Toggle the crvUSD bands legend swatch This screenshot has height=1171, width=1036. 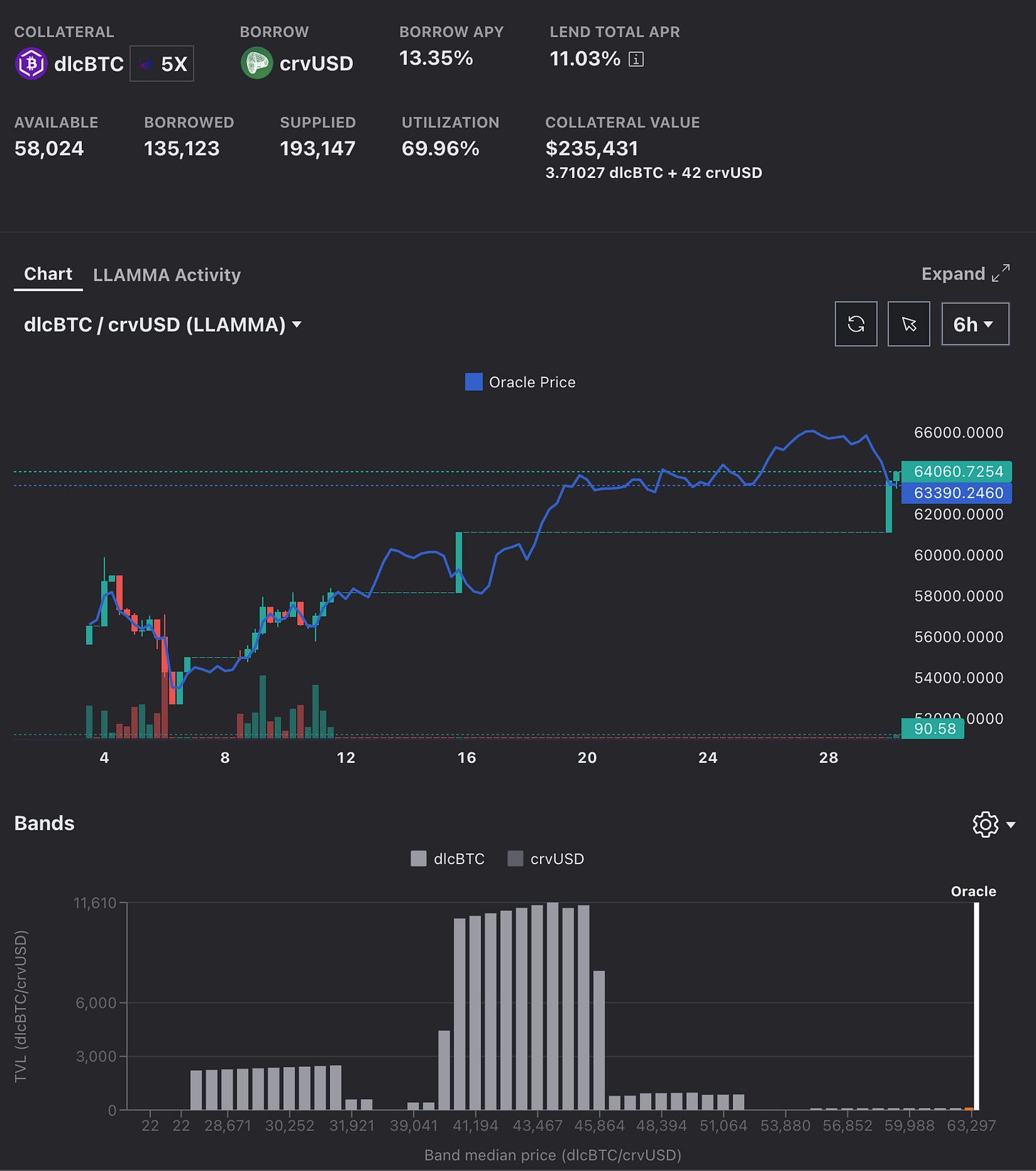(x=515, y=858)
